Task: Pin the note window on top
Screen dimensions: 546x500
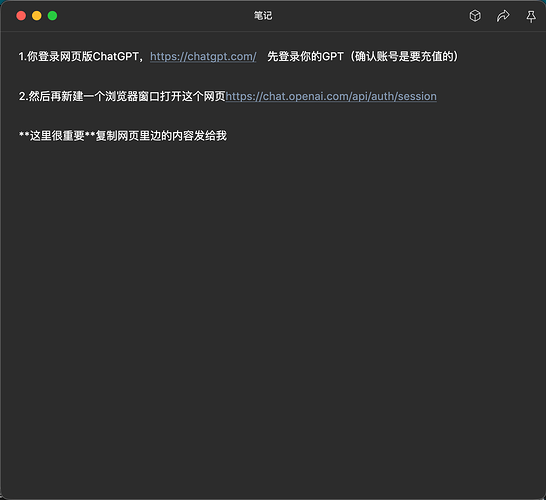Action: tap(531, 16)
